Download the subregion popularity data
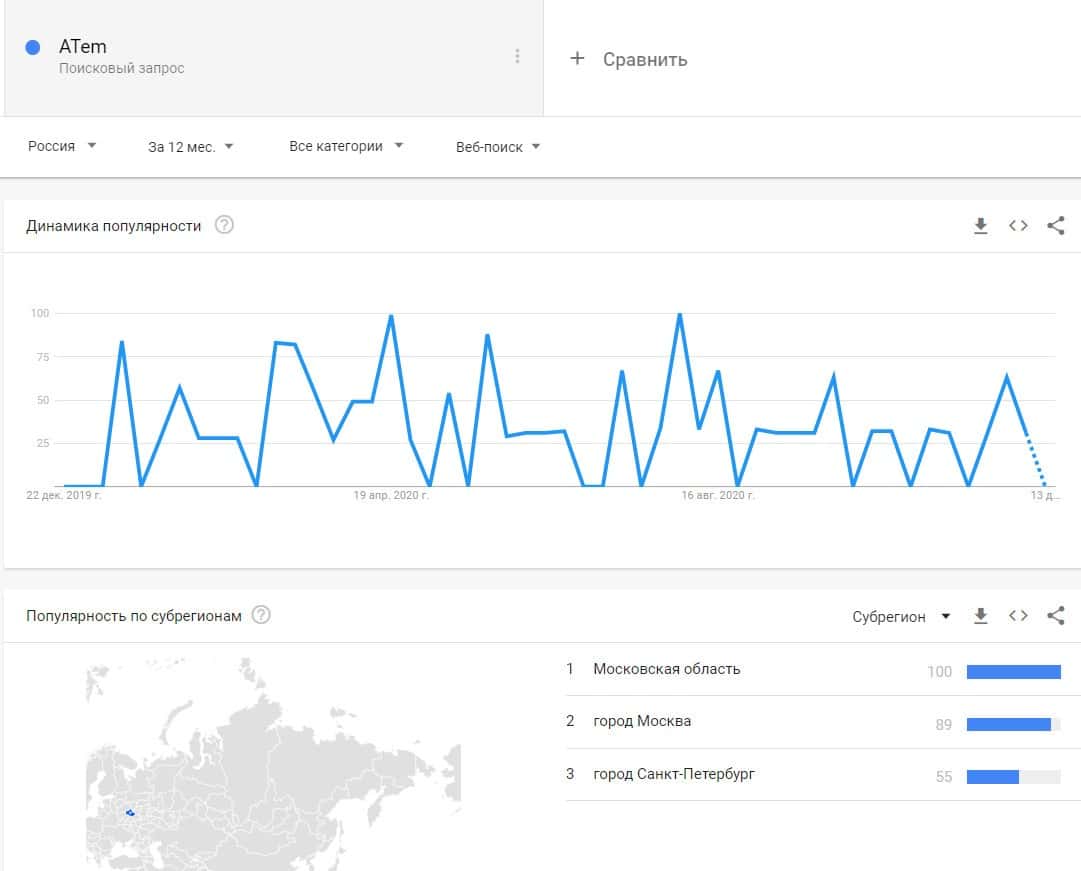This screenshot has width=1081, height=871. [981, 616]
